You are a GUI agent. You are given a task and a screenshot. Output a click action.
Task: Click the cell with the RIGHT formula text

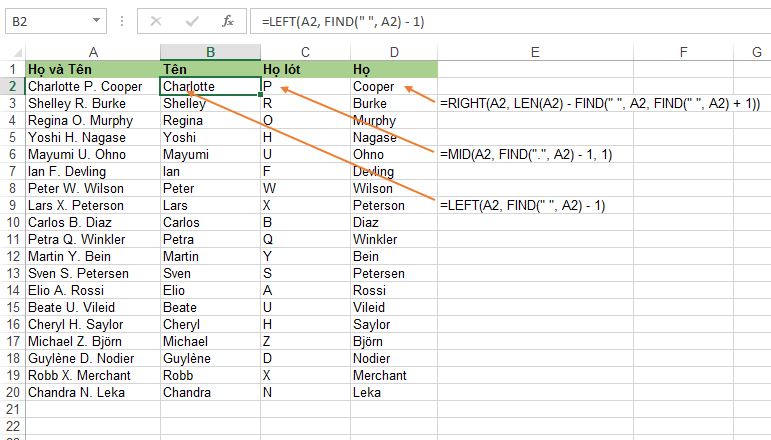tap(600, 104)
